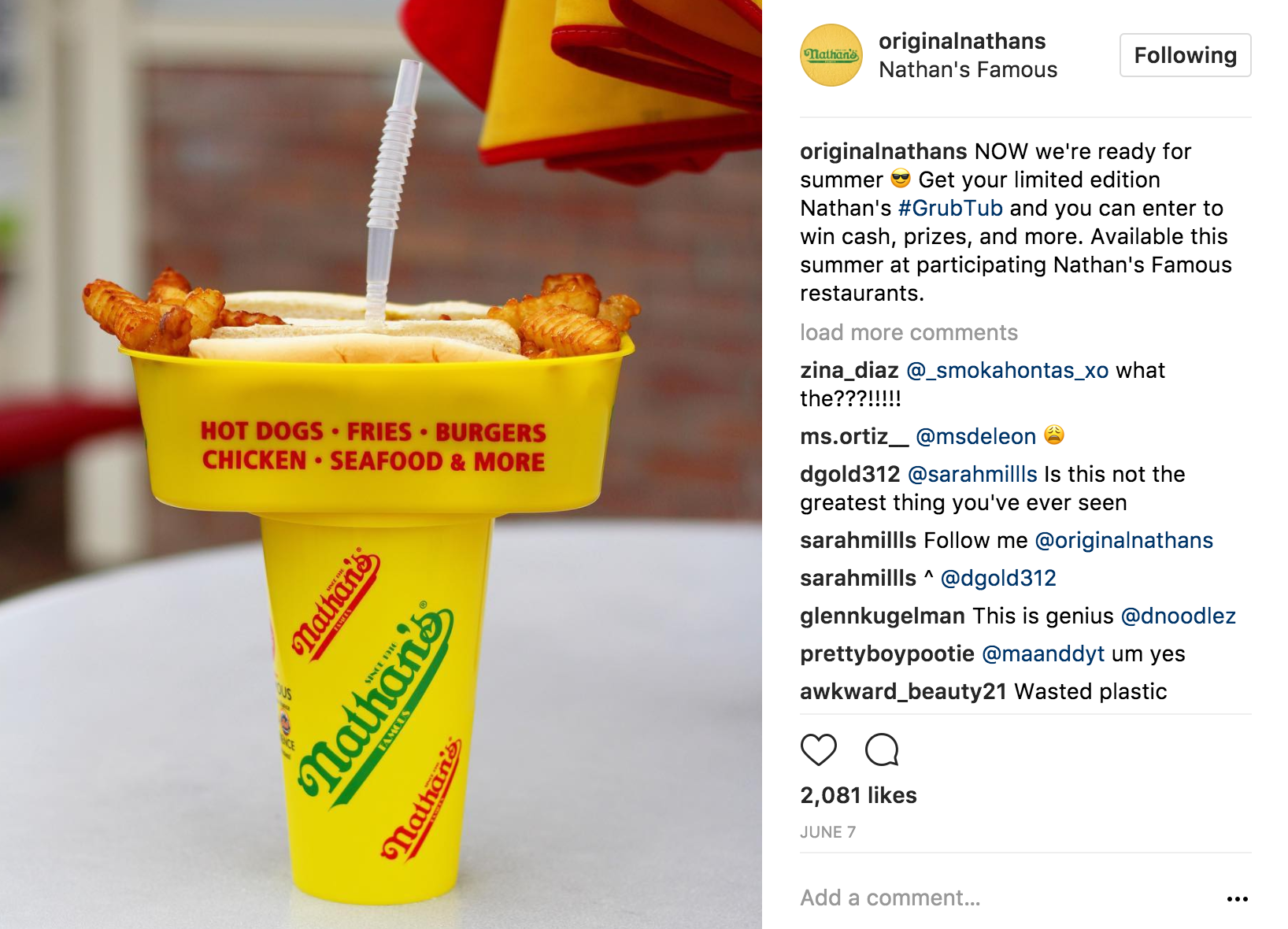This screenshot has height=929, width=1288.
Task: Visit the @_smokahontas_xo mention
Action: coord(1007,370)
